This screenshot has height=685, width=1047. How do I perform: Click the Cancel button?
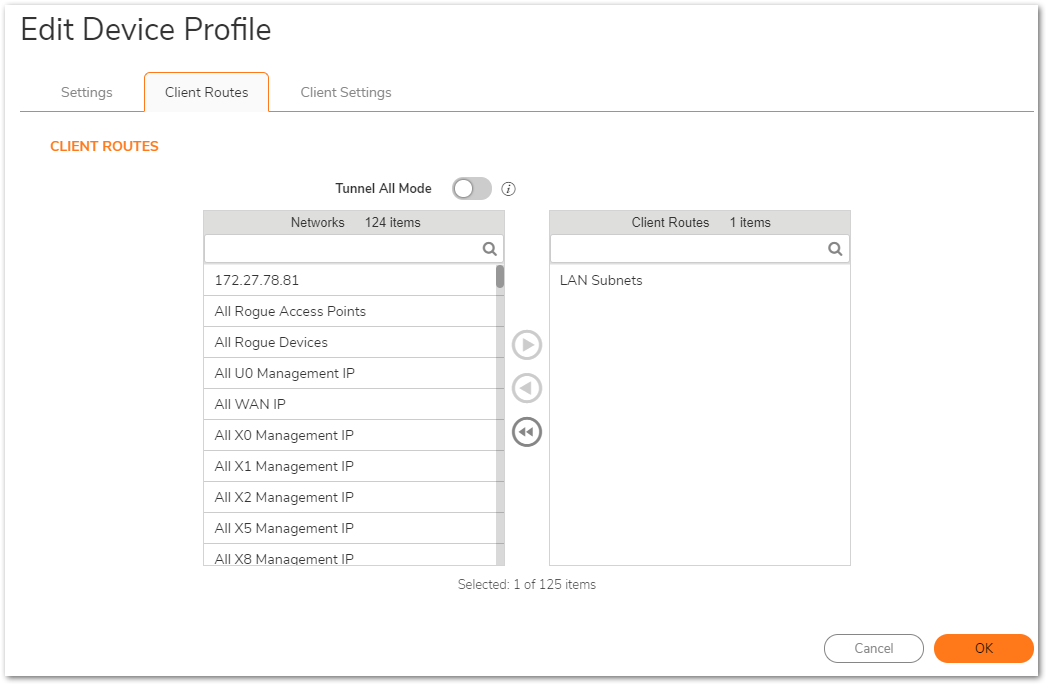point(873,648)
